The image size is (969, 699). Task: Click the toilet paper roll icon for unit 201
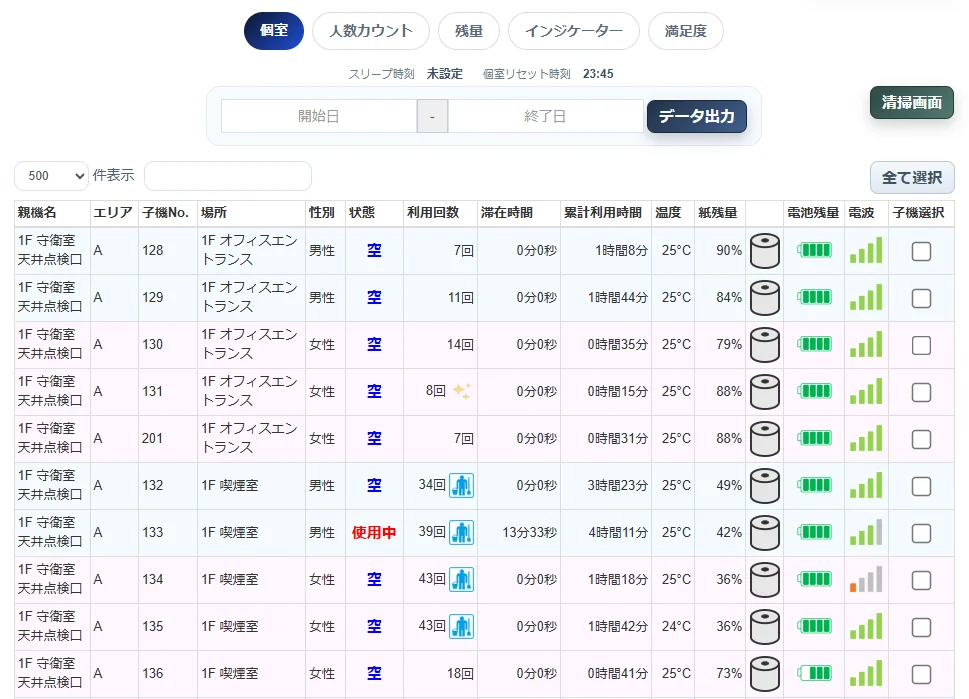[764, 439]
